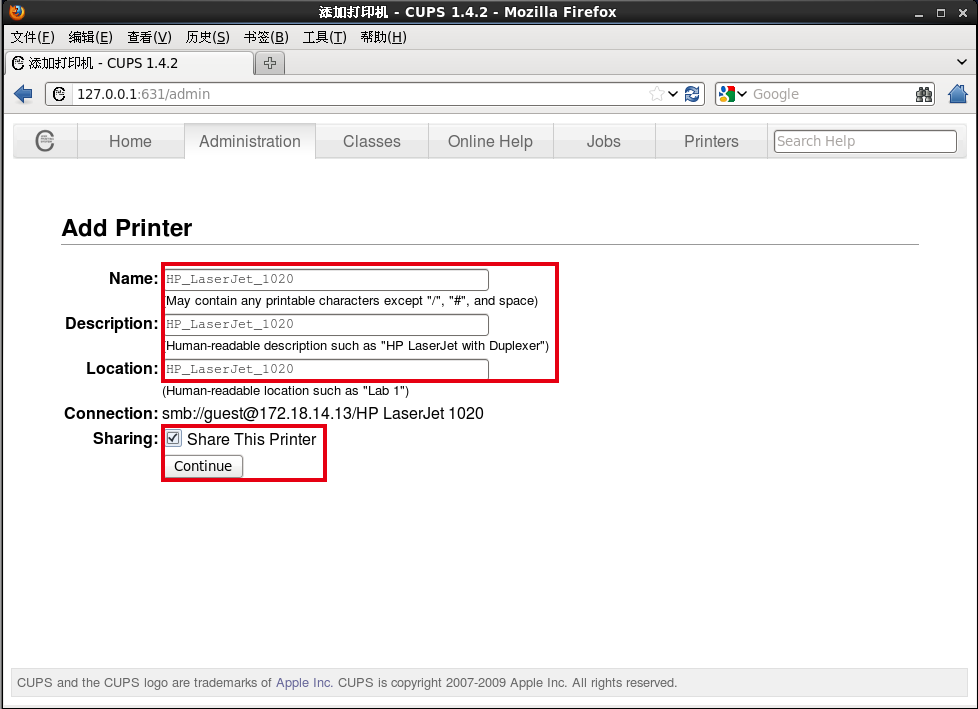Screen dimensions: 978x709
Task: Open the 书签(B) menu
Action: (x=266, y=37)
